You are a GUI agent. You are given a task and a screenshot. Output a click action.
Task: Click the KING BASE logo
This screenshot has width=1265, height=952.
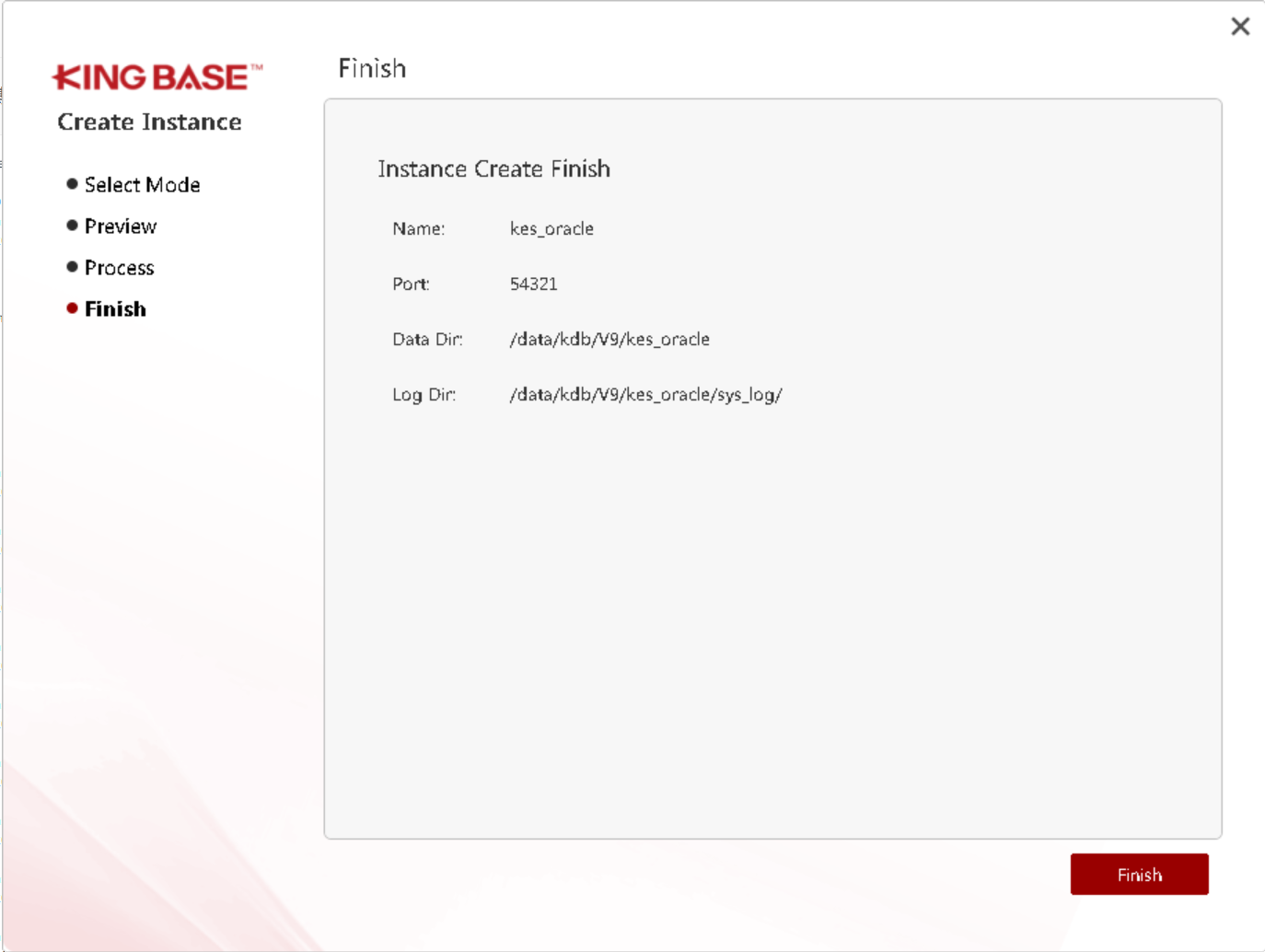point(157,77)
